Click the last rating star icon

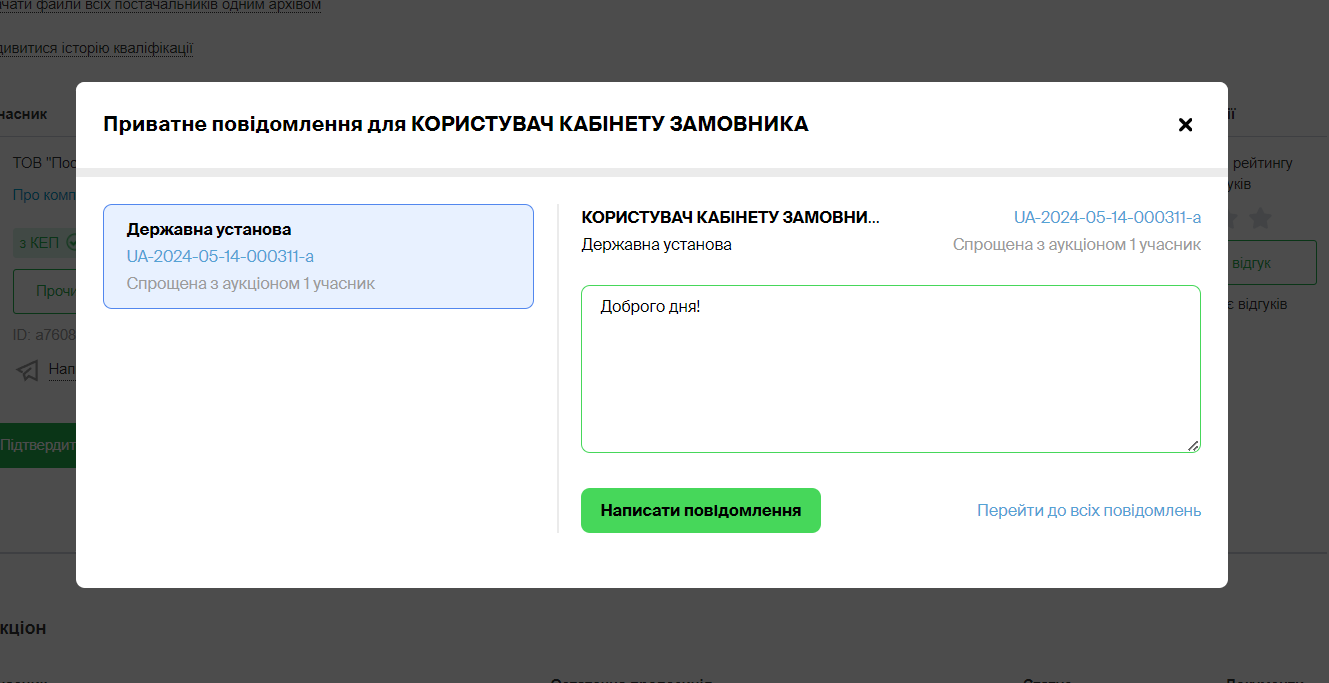point(1260,218)
